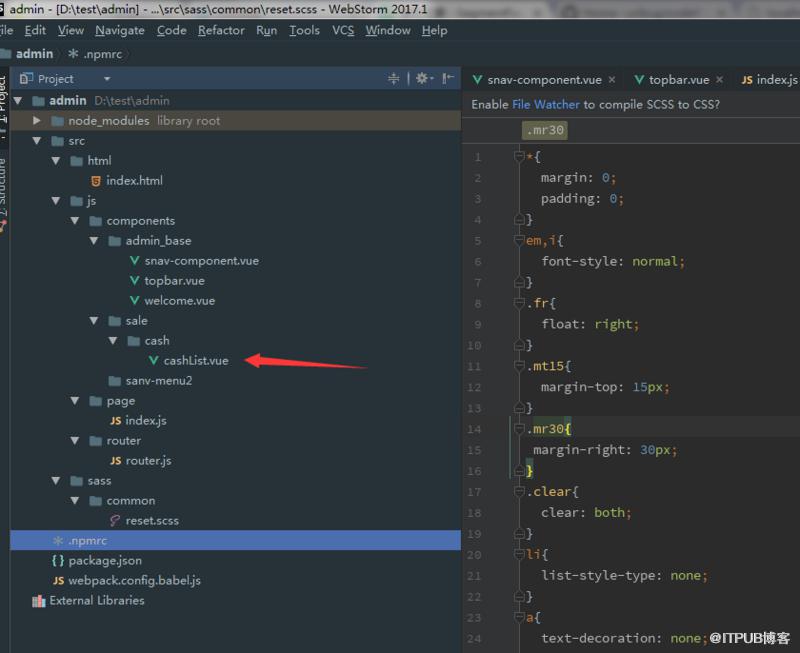Select webpack.config.babel.js in the tree
The image size is (800, 653).
pos(134,581)
